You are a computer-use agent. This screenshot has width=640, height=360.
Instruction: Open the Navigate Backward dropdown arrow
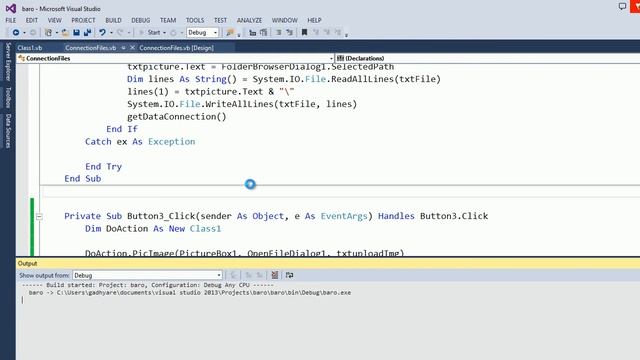coord(24,33)
